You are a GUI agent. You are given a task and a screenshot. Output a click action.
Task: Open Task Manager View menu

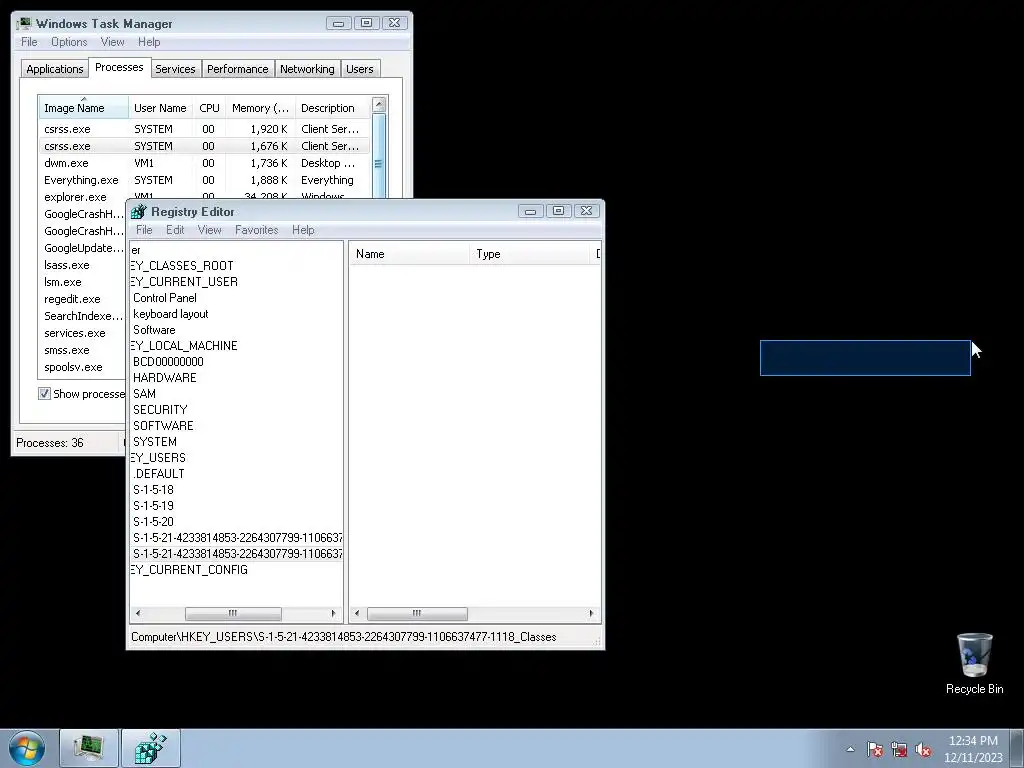[112, 42]
